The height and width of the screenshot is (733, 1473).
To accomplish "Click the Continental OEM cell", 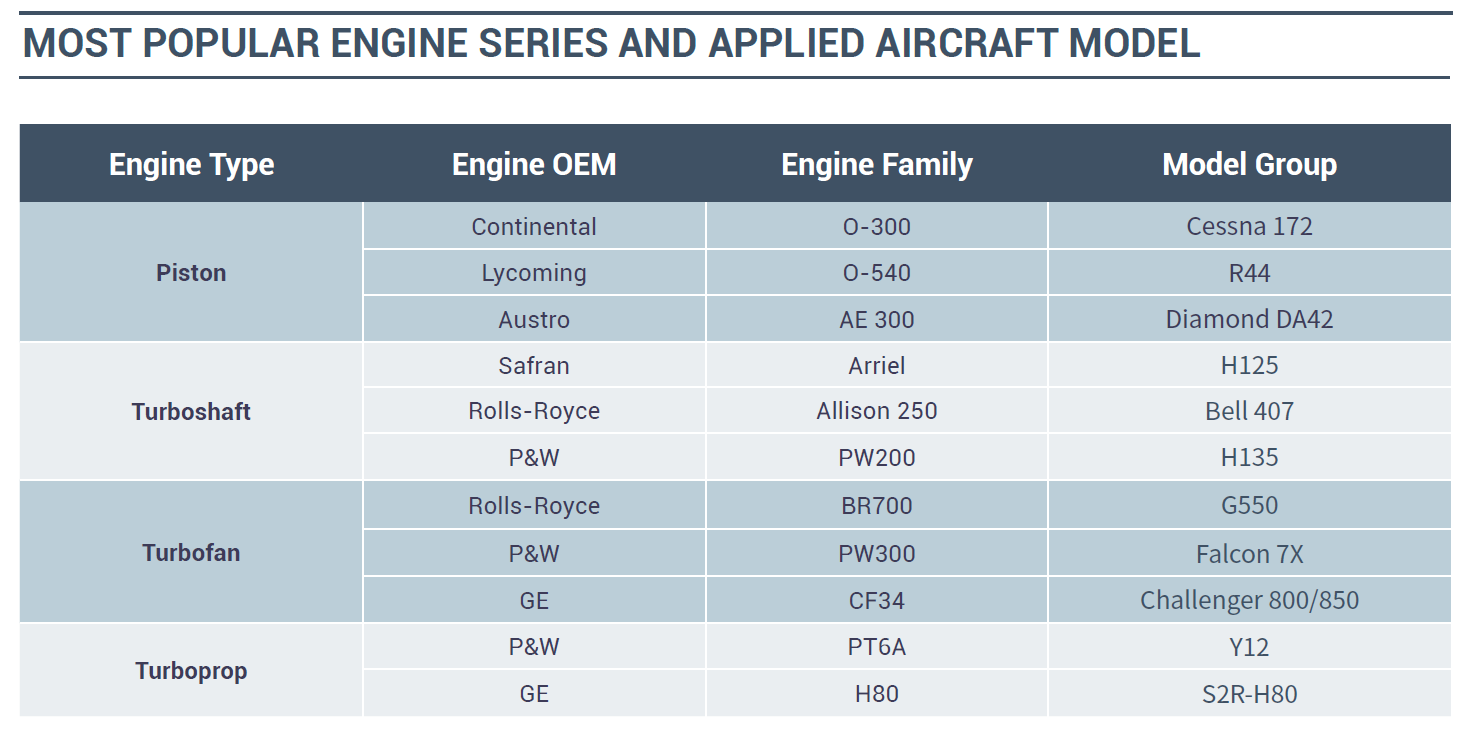I will point(534,227).
